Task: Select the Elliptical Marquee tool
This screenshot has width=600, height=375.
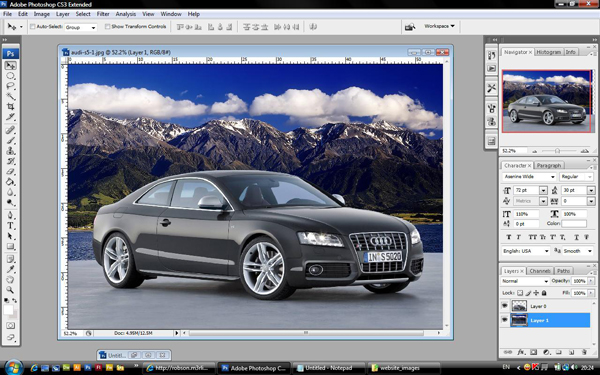Action: pyautogui.click(x=10, y=76)
